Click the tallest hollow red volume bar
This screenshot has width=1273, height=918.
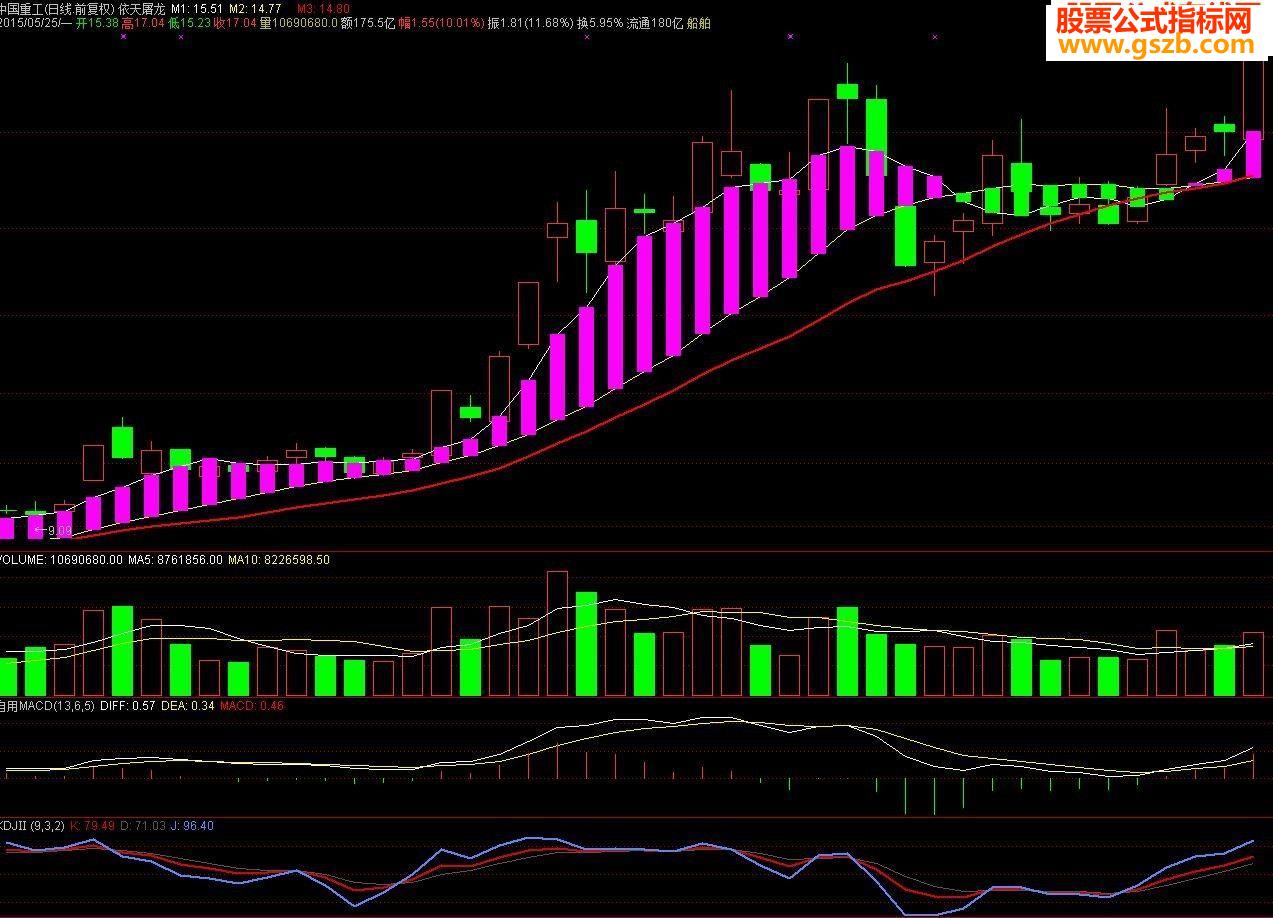[557, 633]
